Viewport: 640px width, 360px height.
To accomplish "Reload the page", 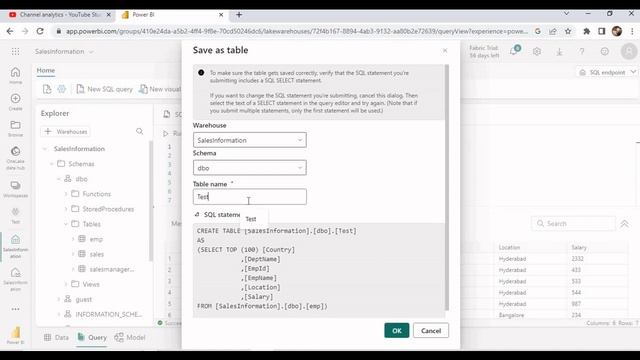I will 40,31.
